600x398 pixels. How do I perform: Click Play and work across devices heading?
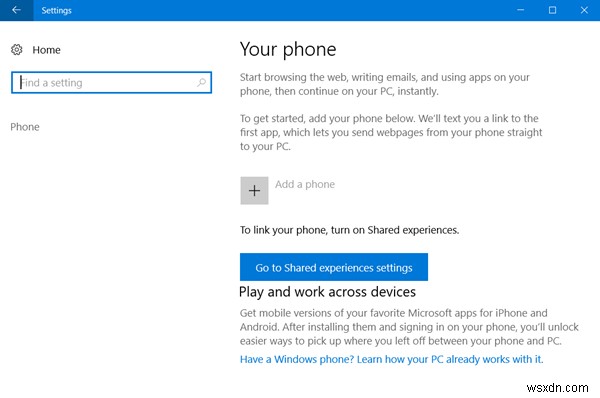pos(327,292)
